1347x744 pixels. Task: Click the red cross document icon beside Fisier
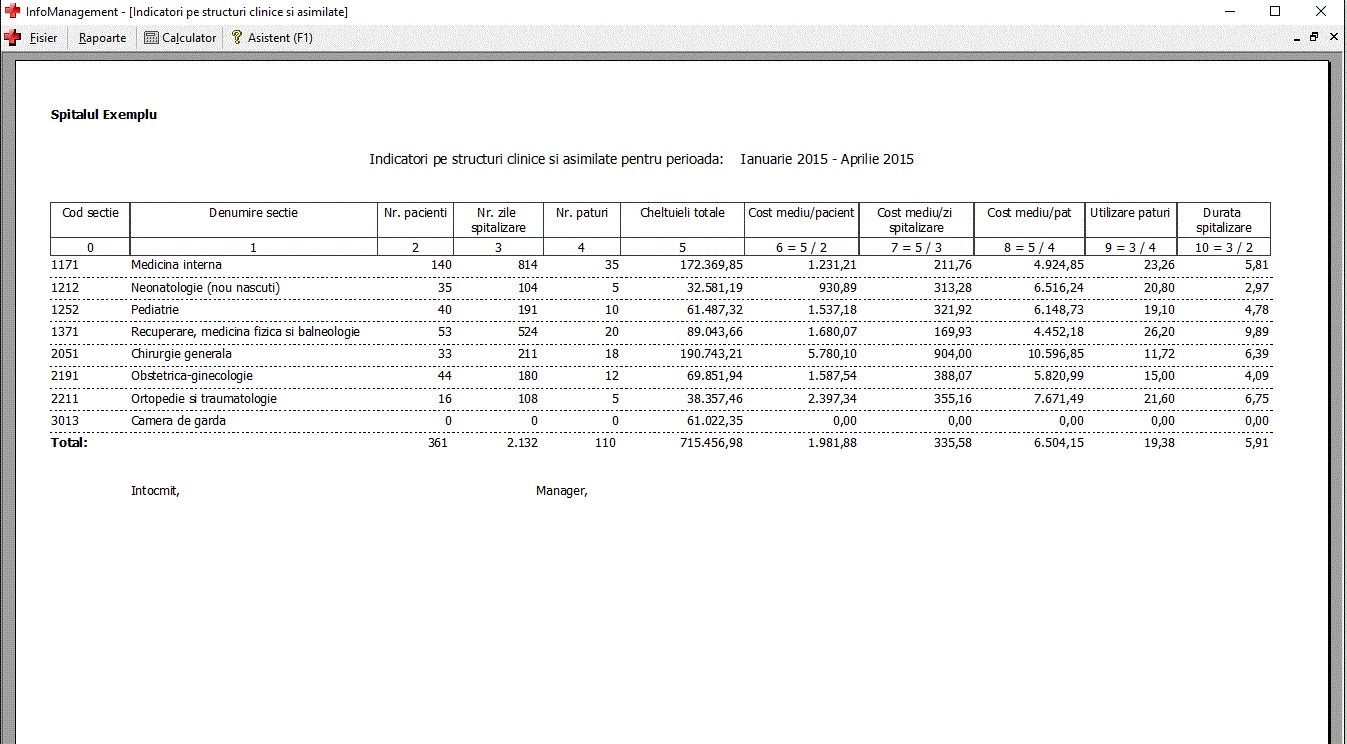pyautogui.click(x=13, y=38)
